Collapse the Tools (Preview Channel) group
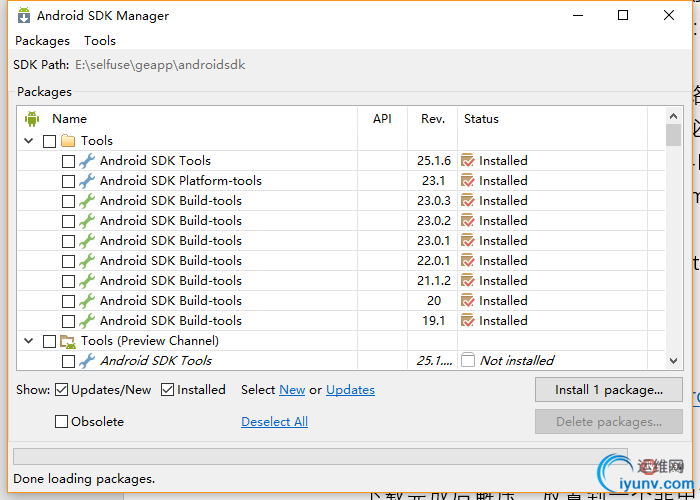 coord(28,341)
